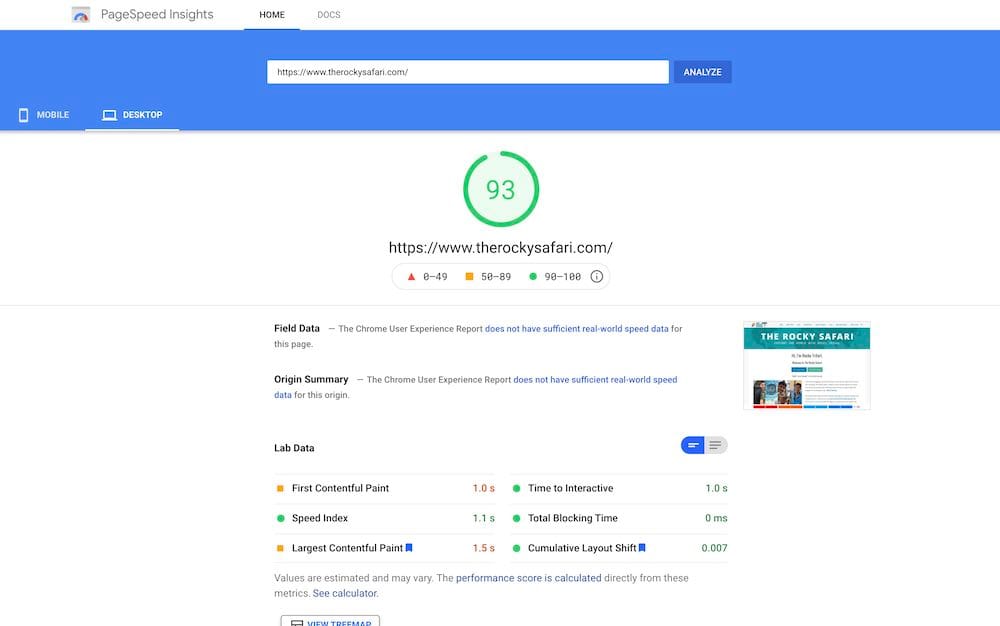
Task: Click the desktop laptop icon
Action: coord(110,115)
